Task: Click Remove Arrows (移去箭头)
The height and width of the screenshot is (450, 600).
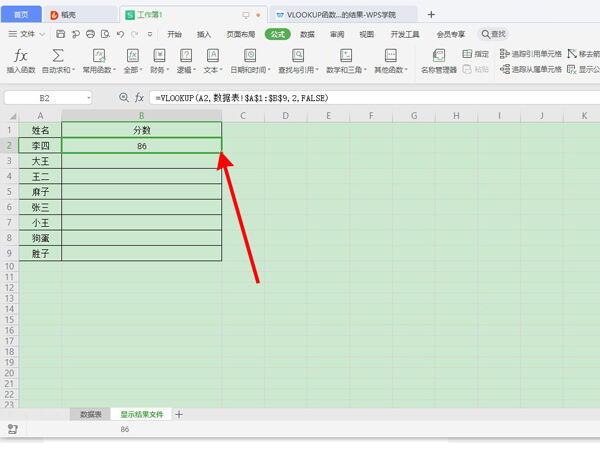Action: (x=584, y=54)
